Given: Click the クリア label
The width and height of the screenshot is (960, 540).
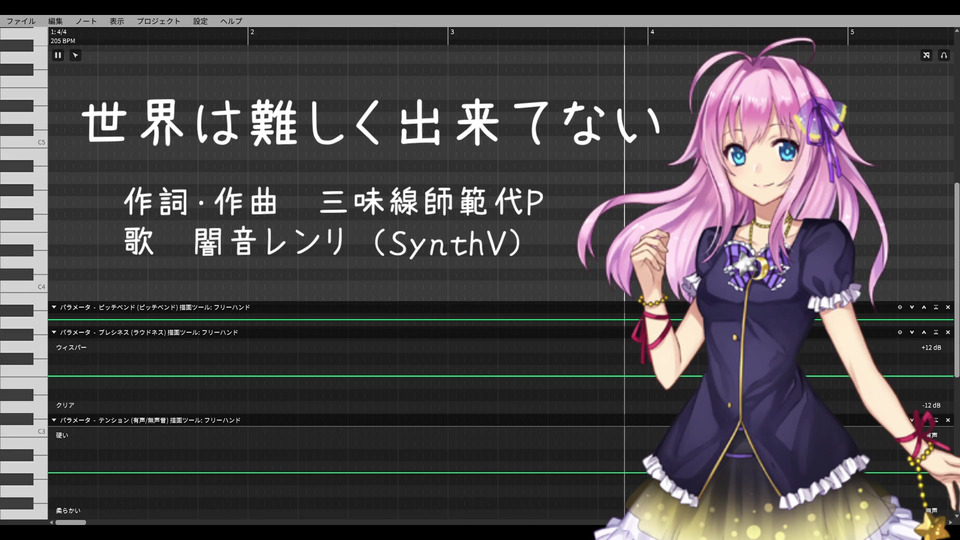Looking at the screenshot, I should [x=65, y=405].
